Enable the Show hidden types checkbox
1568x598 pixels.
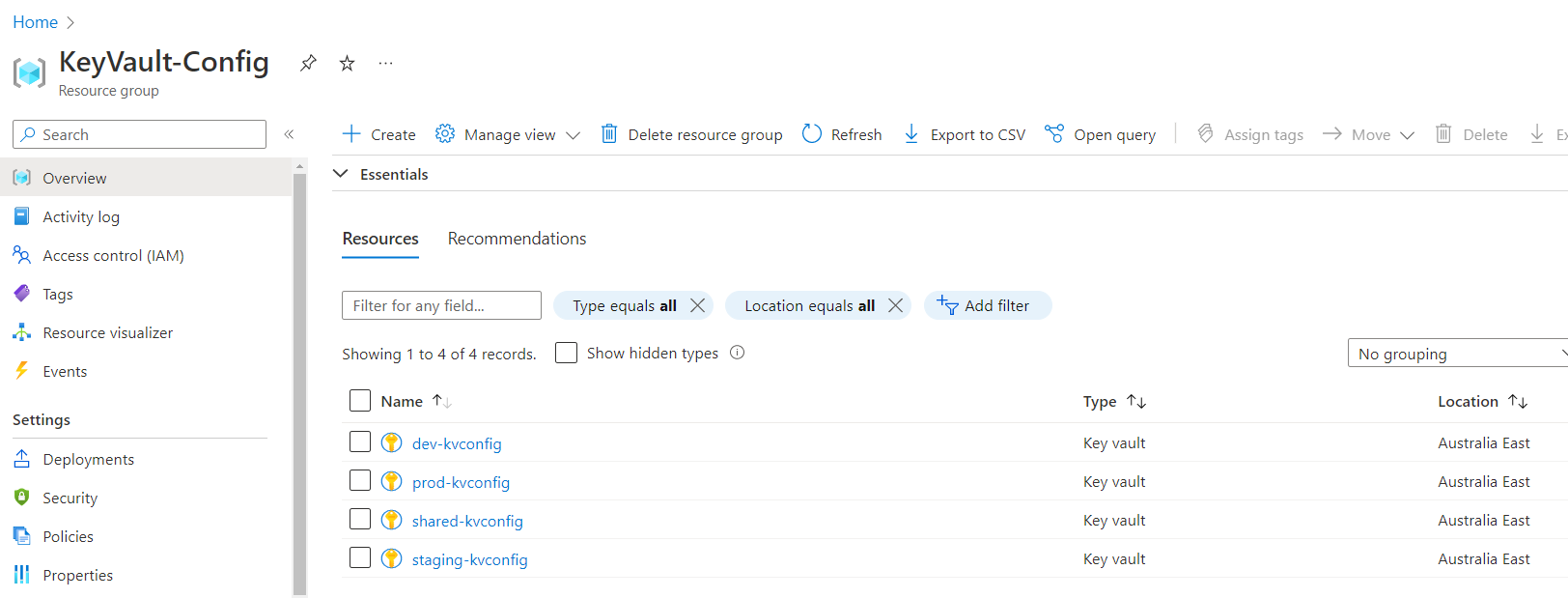pyautogui.click(x=567, y=353)
